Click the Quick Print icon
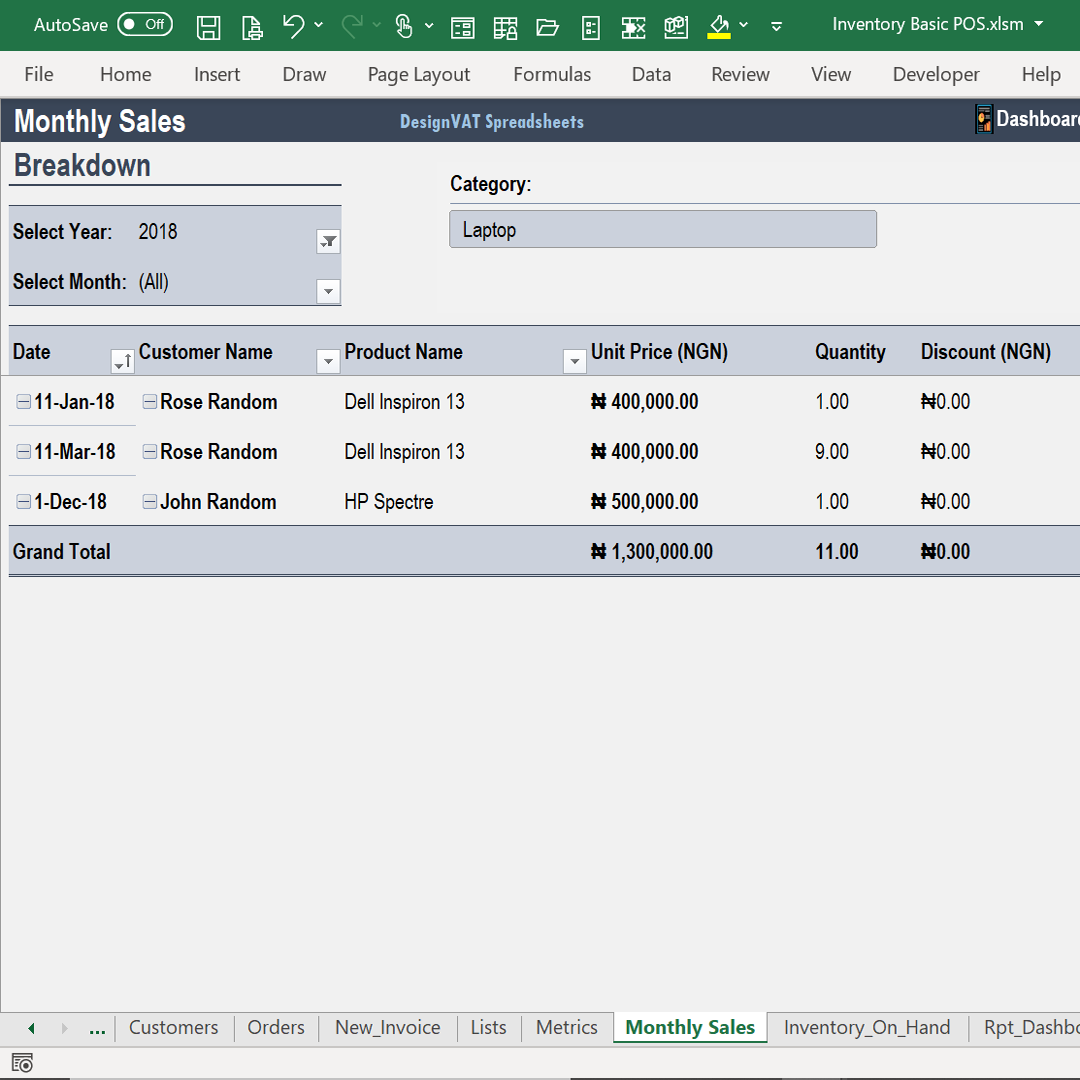This screenshot has height=1080, width=1080. click(252, 26)
